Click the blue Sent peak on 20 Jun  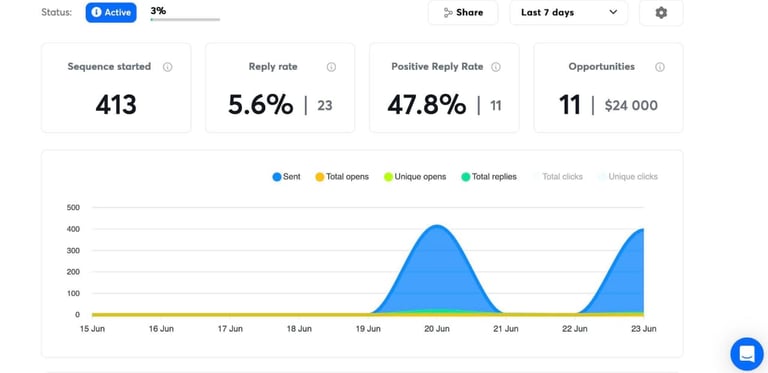pos(436,226)
